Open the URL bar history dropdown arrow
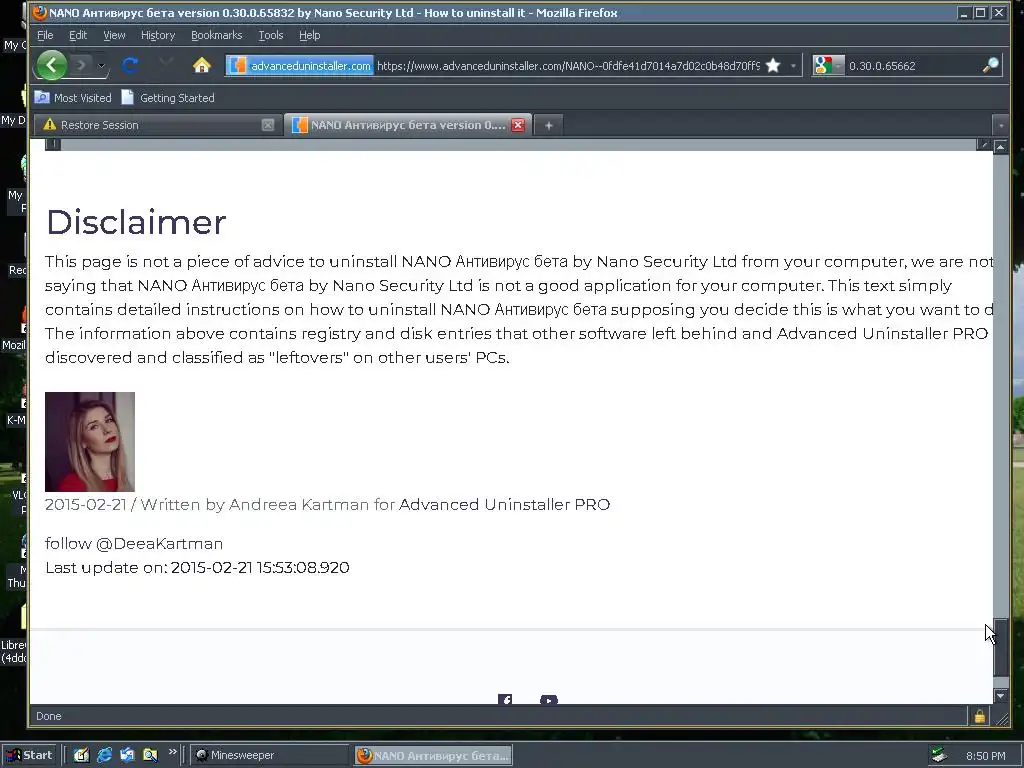The height and width of the screenshot is (768, 1024). [x=793, y=65]
